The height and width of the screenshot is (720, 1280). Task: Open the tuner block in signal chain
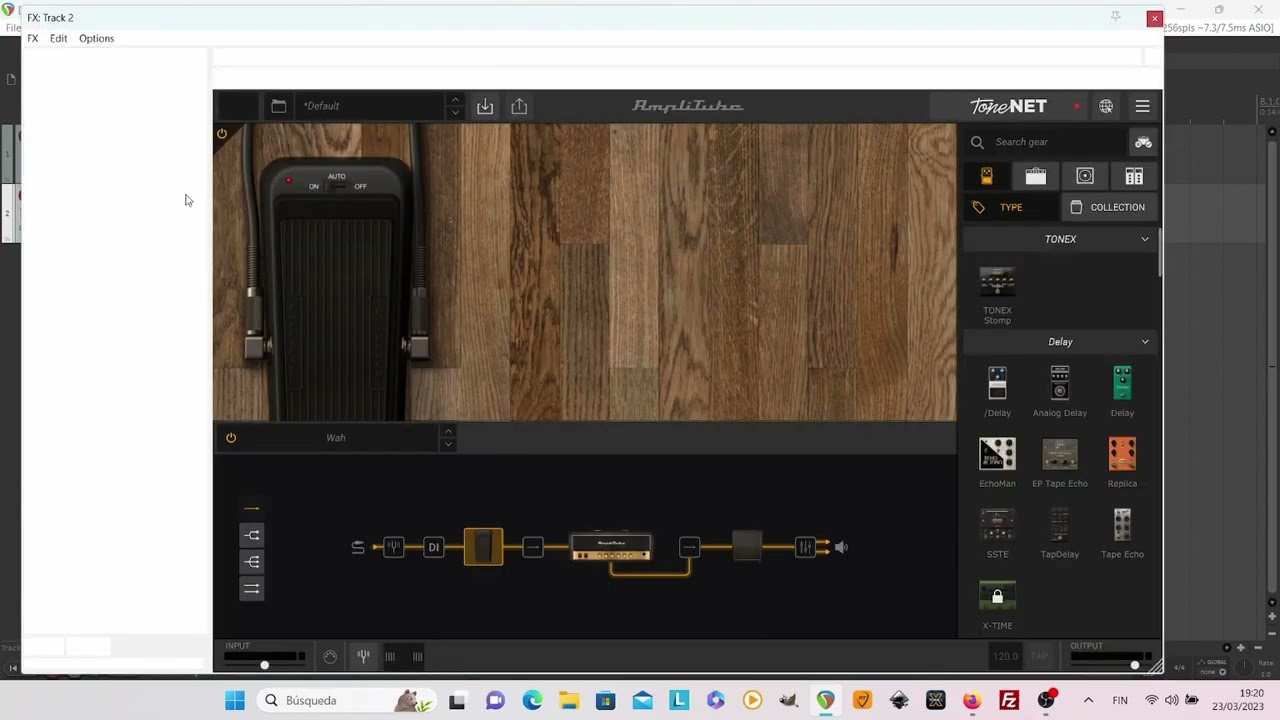[x=394, y=547]
